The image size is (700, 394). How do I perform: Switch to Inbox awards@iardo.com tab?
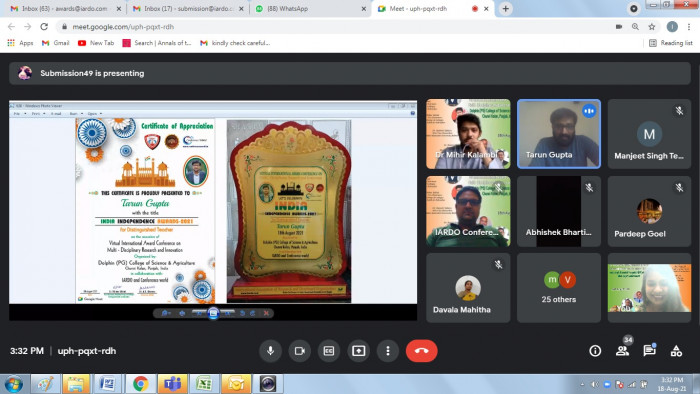65,8
